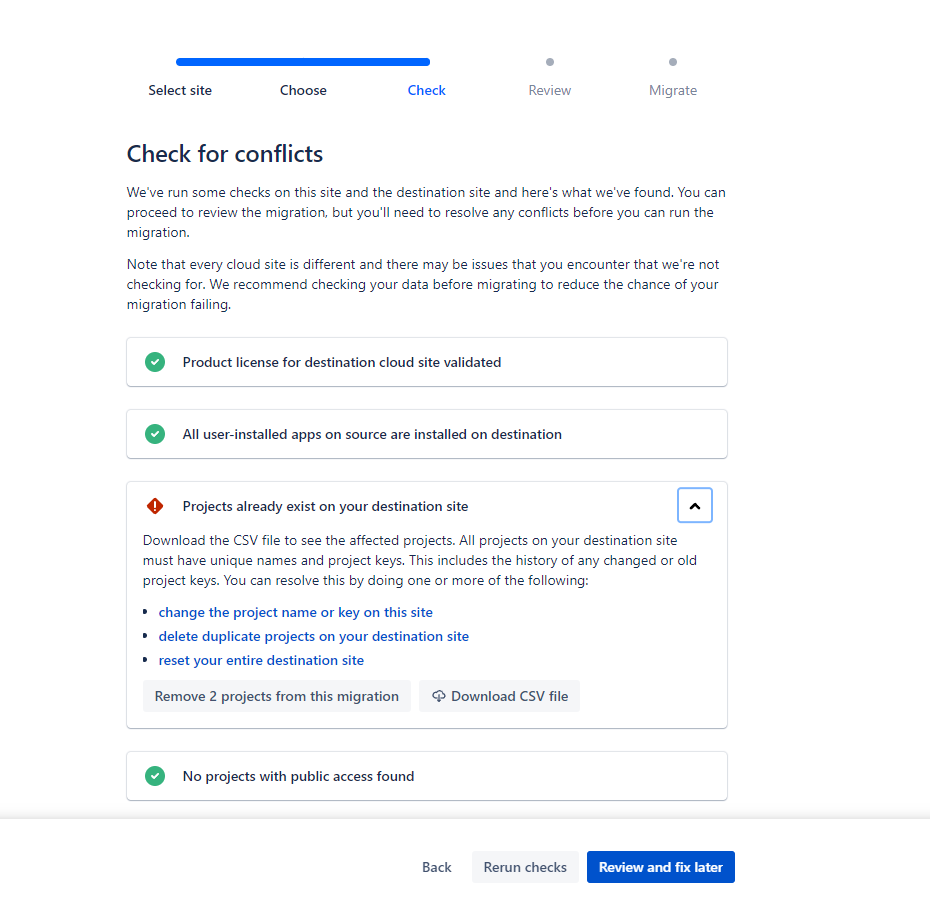This screenshot has width=930, height=912.
Task: Click red error icon beside projects already exist
Action: pos(155,506)
